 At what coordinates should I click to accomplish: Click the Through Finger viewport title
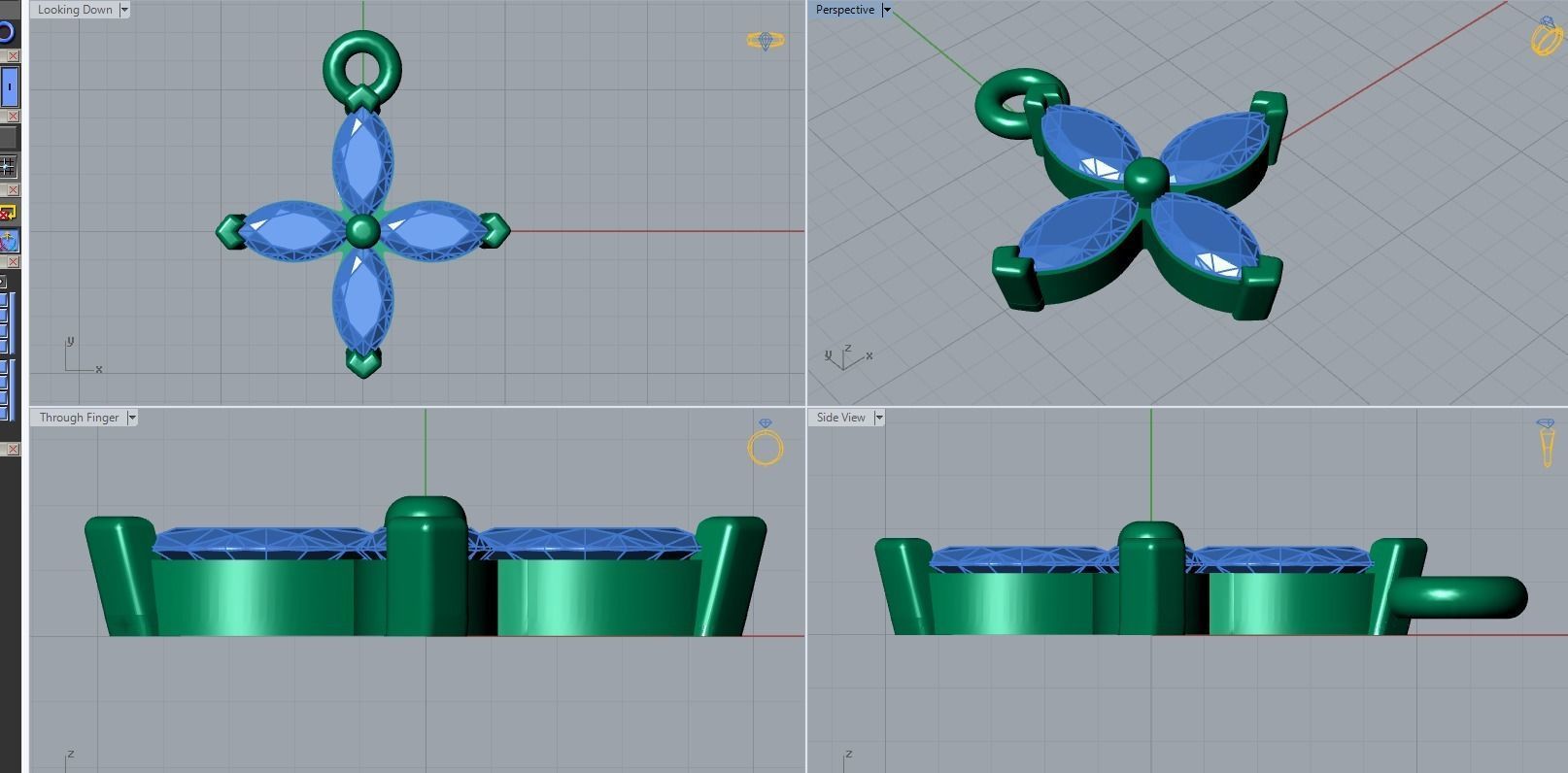tap(79, 418)
